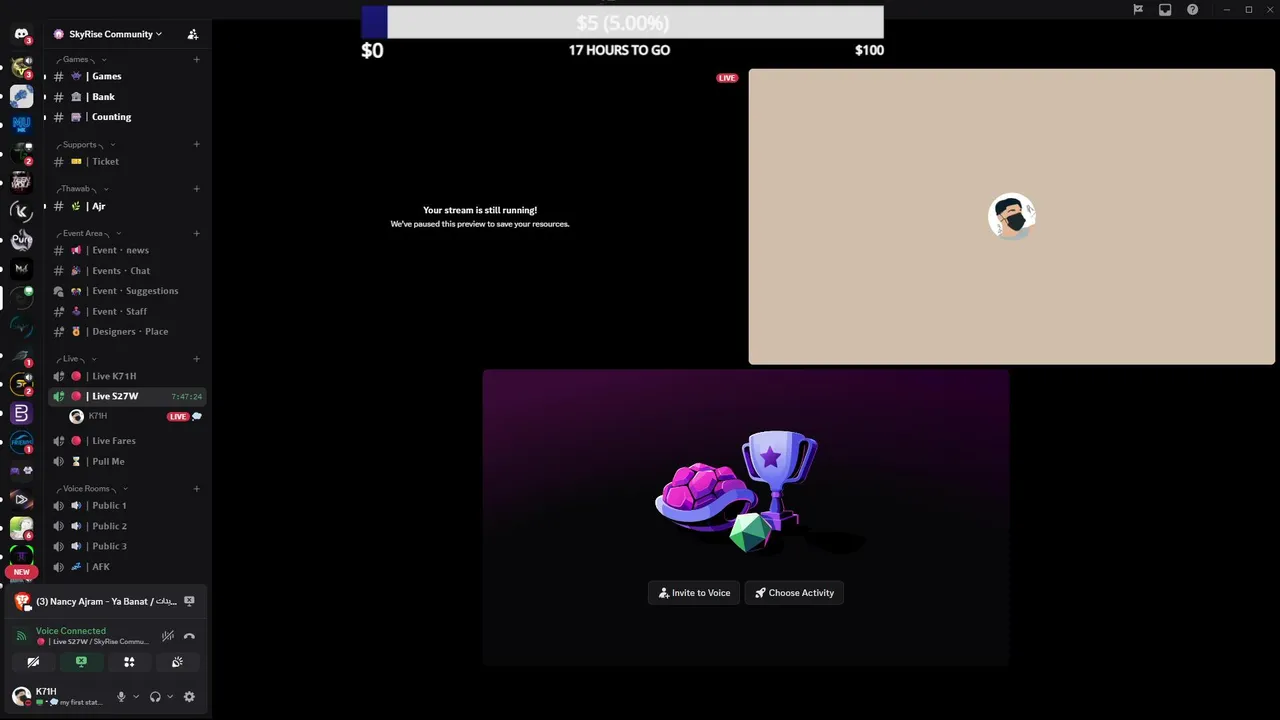Open the Events Chat channel
The image size is (1280, 720).
[x=126, y=271]
